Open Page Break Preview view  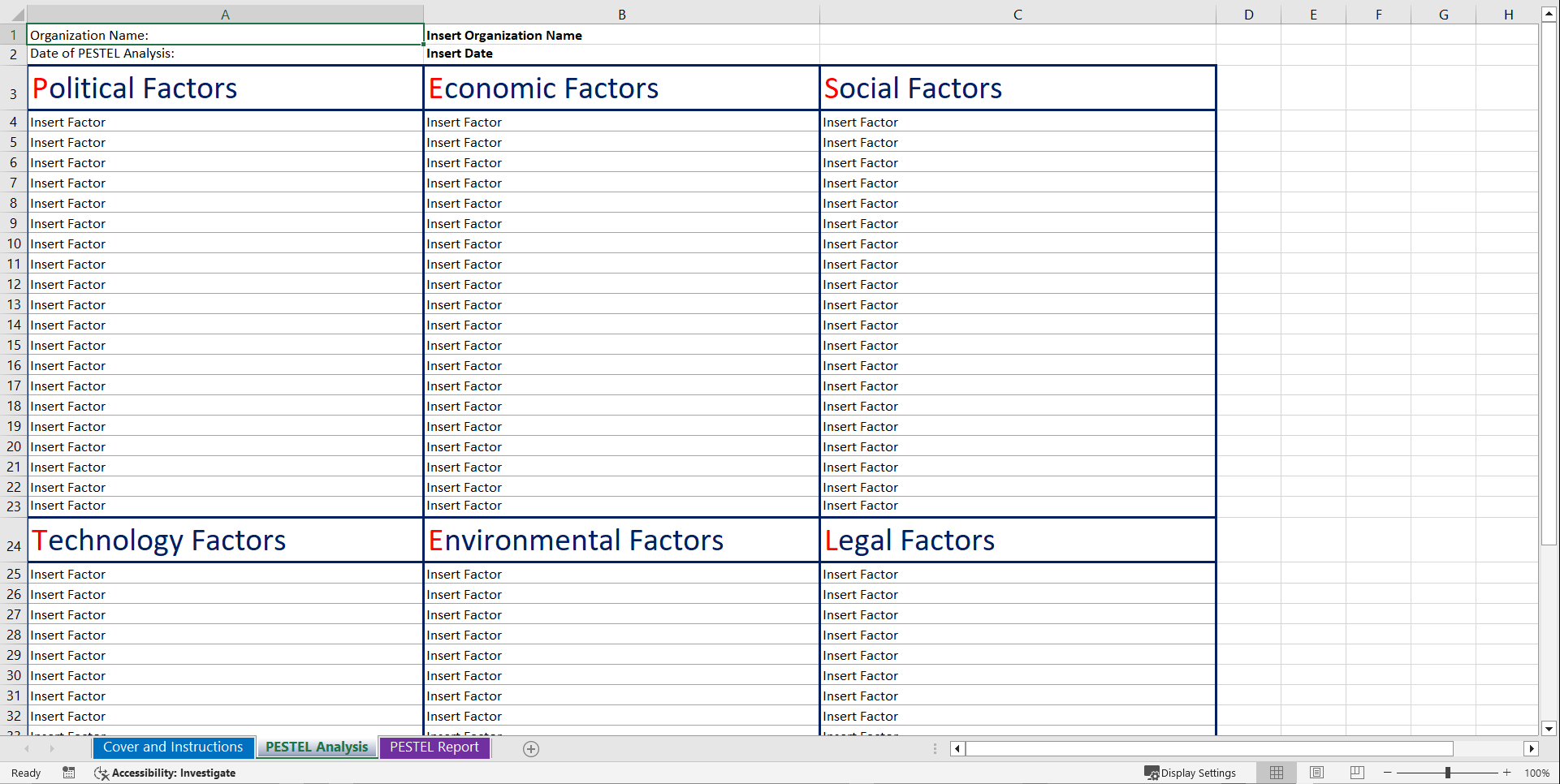point(1357,773)
